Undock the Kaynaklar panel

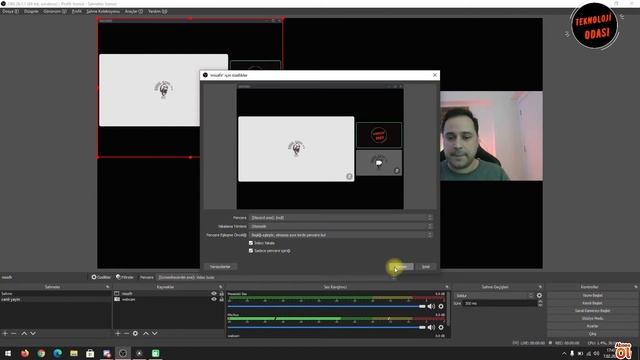point(221,287)
